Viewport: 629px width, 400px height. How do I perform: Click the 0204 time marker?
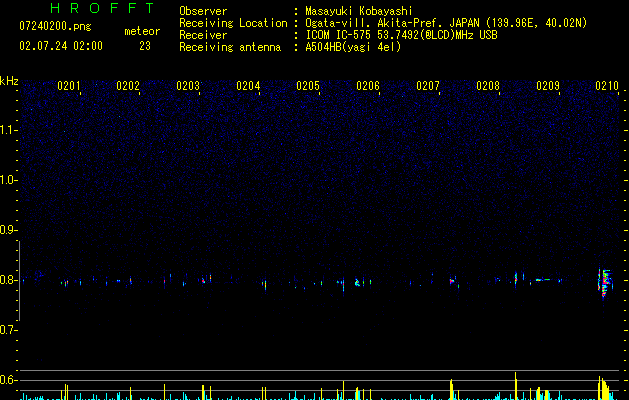(x=248, y=86)
